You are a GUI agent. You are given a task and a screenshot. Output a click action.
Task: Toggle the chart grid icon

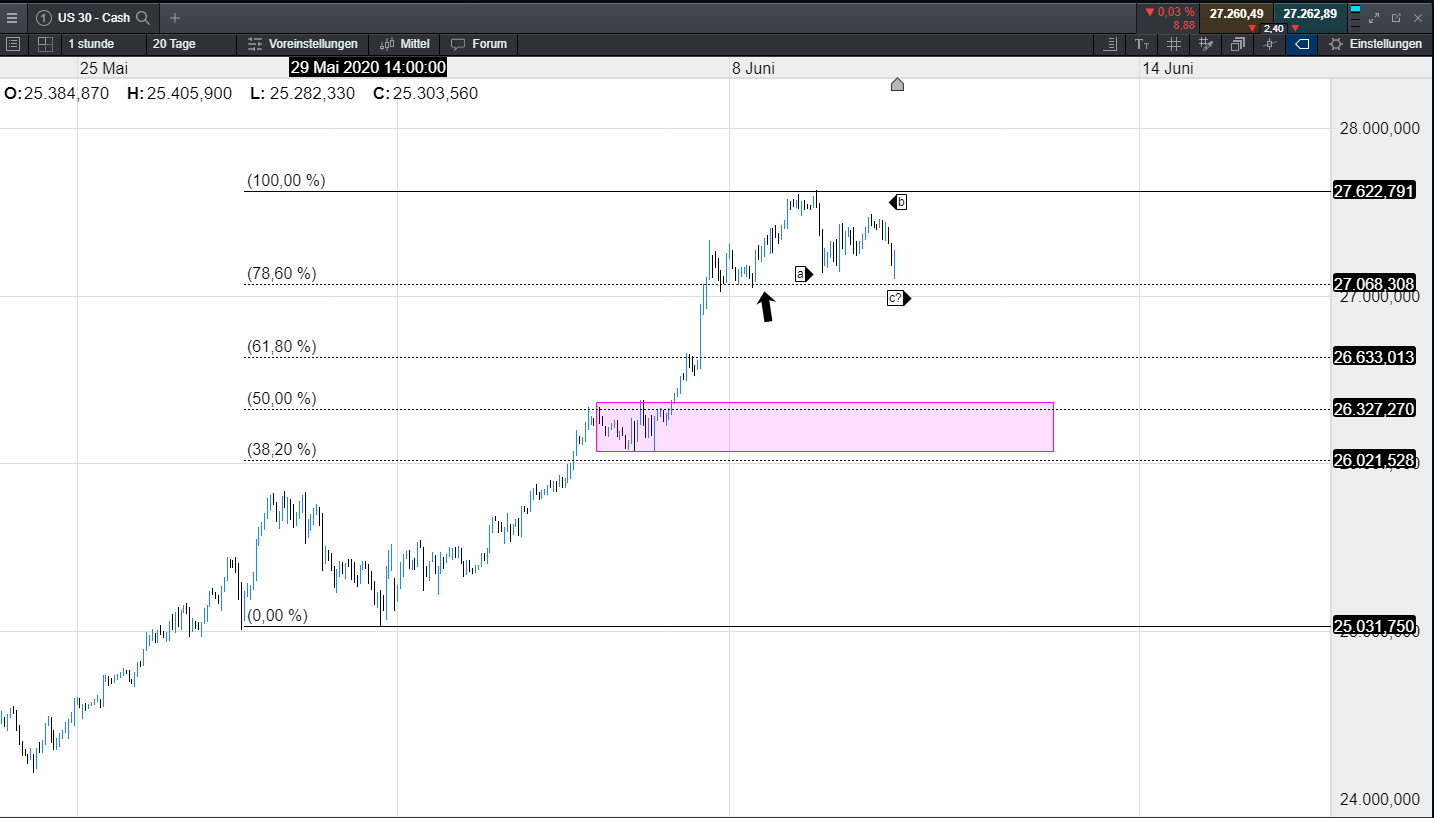click(1174, 44)
